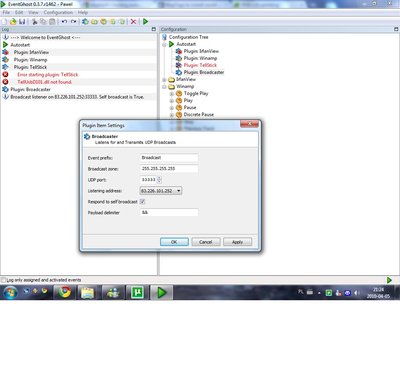Click the Plugin: TellStick icon in tree

(x=179, y=65)
